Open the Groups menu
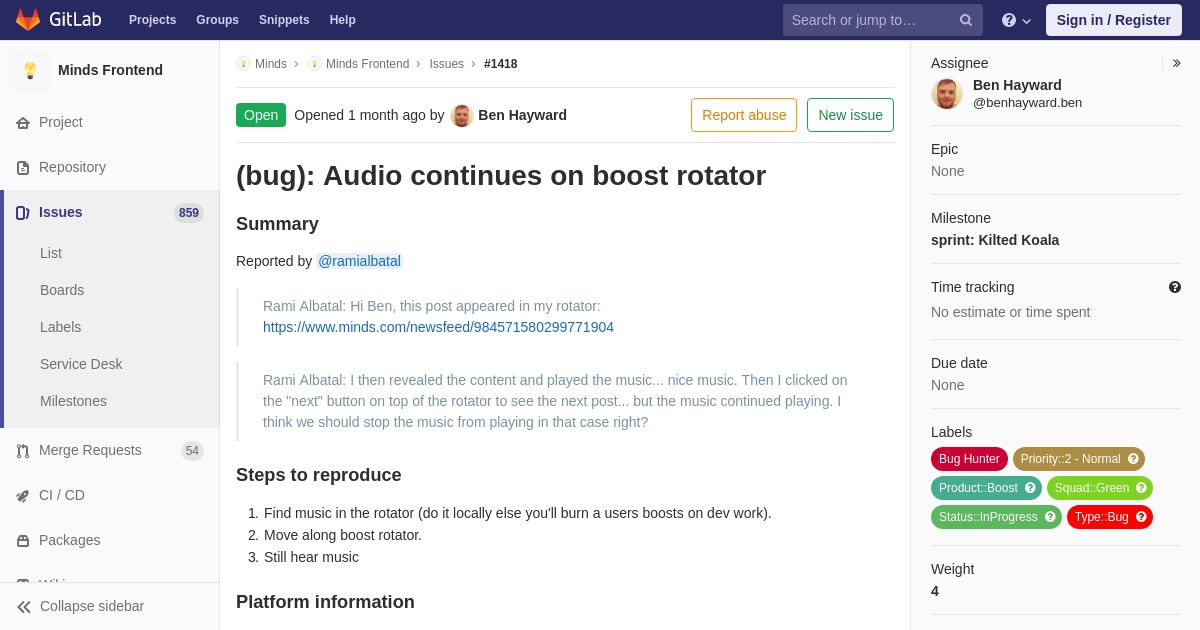This screenshot has height=630, width=1200. [217, 20]
